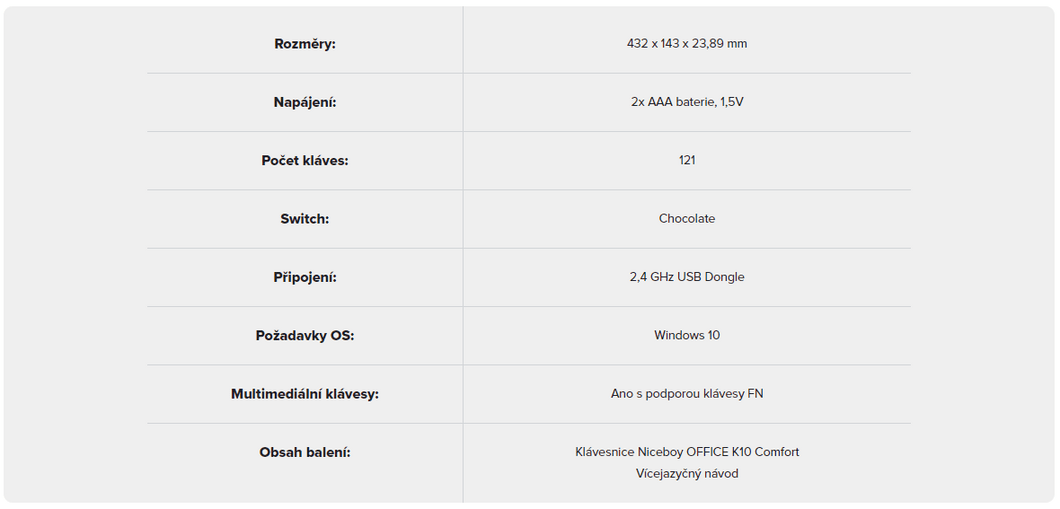Viewport: 1060px width, 509px height.
Task: Click the Připojení label
Action: (x=305, y=277)
